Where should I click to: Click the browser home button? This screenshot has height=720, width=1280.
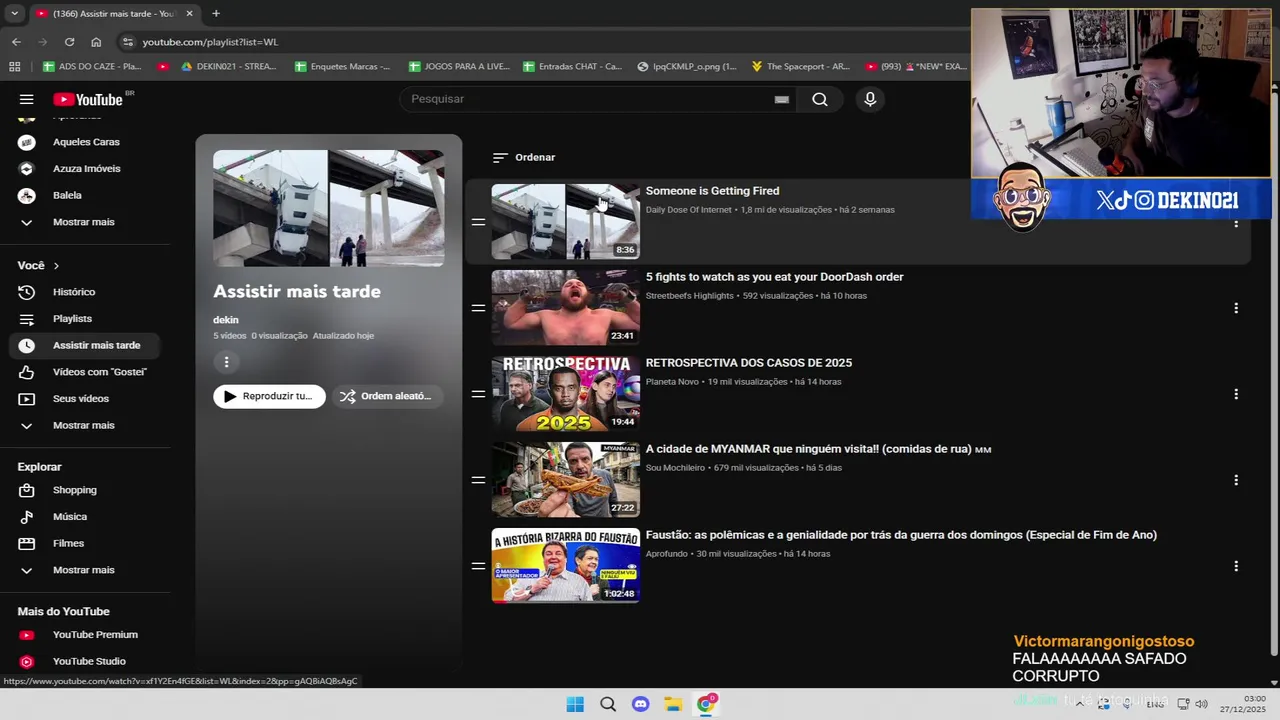96,42
